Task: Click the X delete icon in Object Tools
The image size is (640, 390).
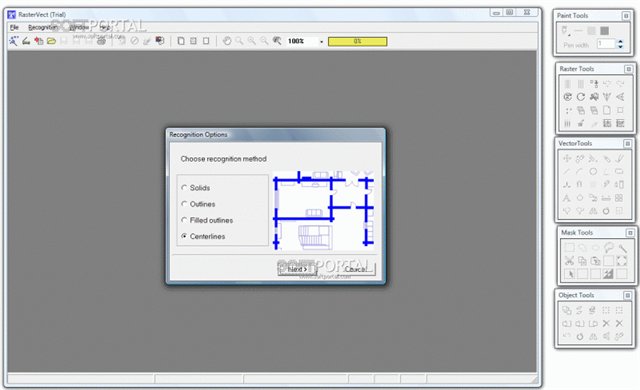Action: pos(606,324)
